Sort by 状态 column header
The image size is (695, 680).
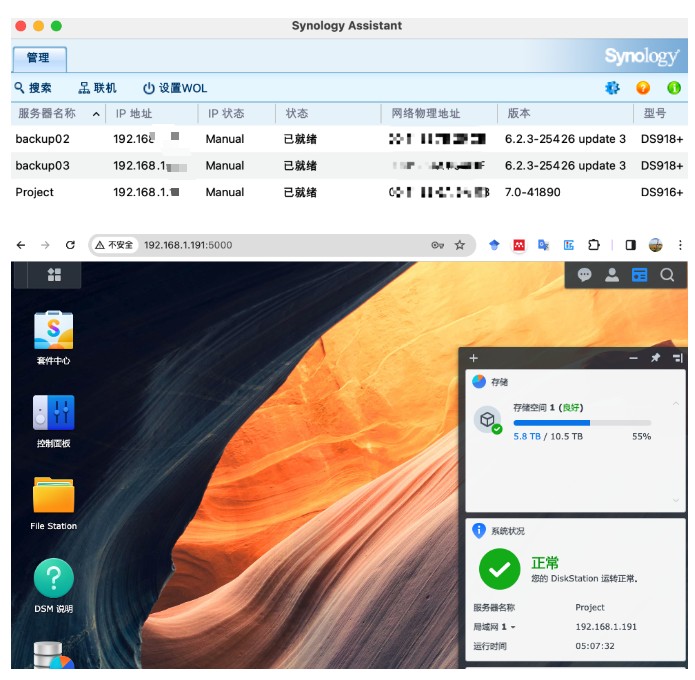[x=328, y=113]
